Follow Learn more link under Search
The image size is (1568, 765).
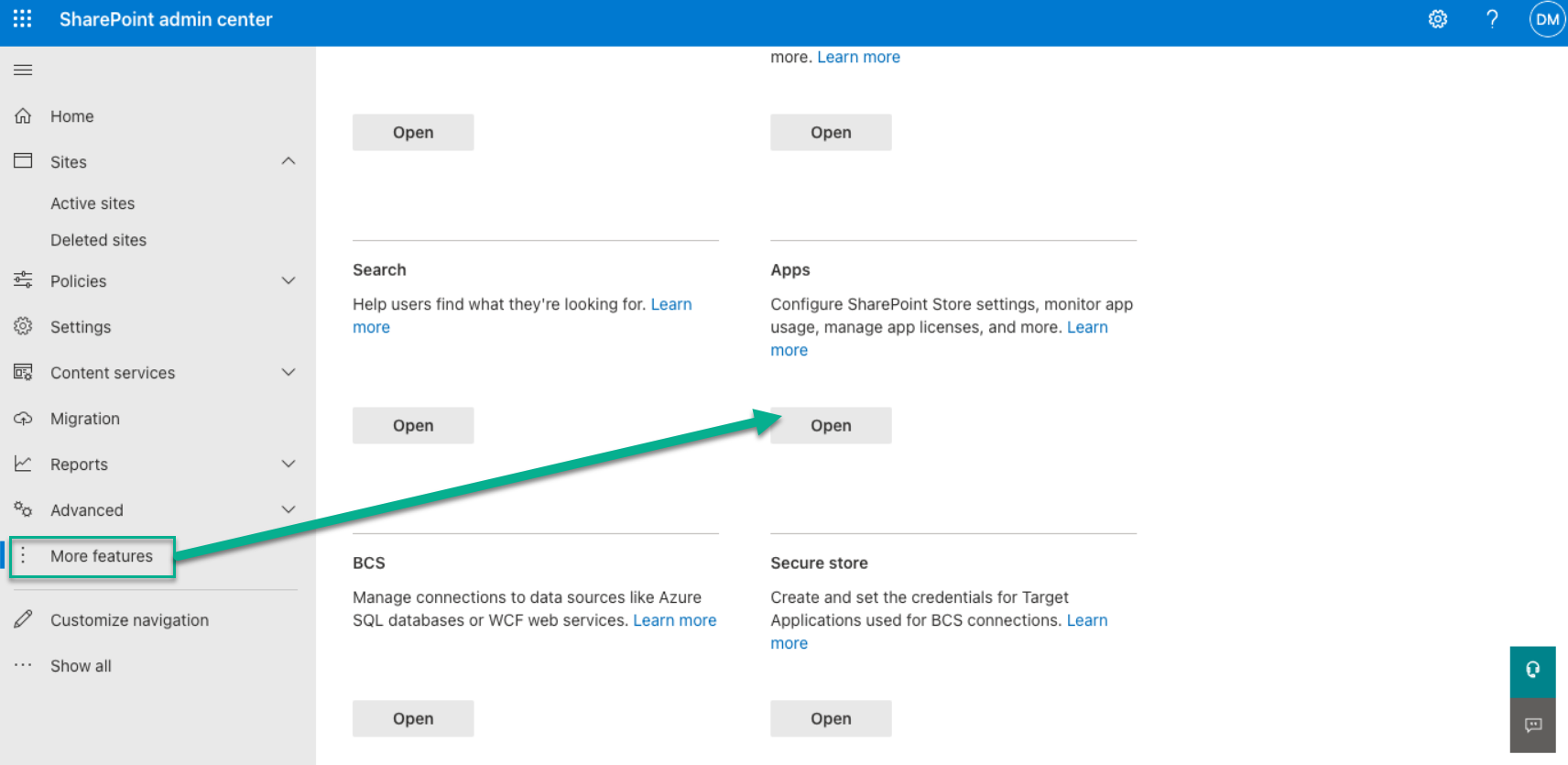[x=671, y=304]
